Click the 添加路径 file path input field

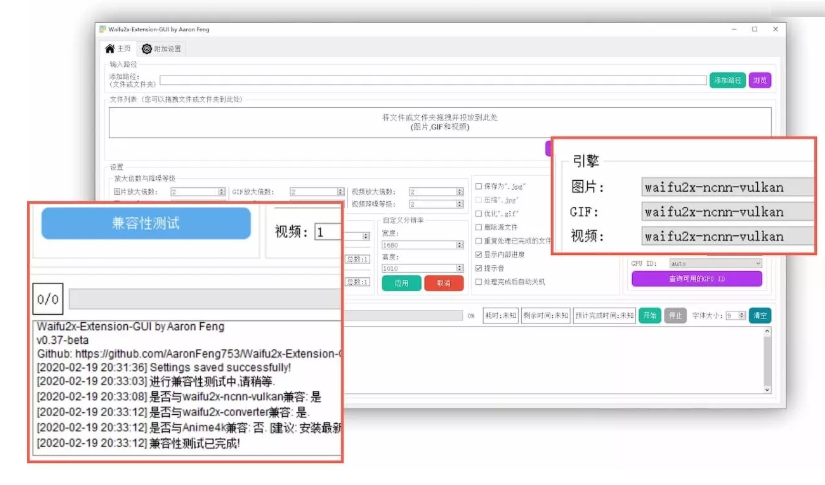tap(432, 80)
